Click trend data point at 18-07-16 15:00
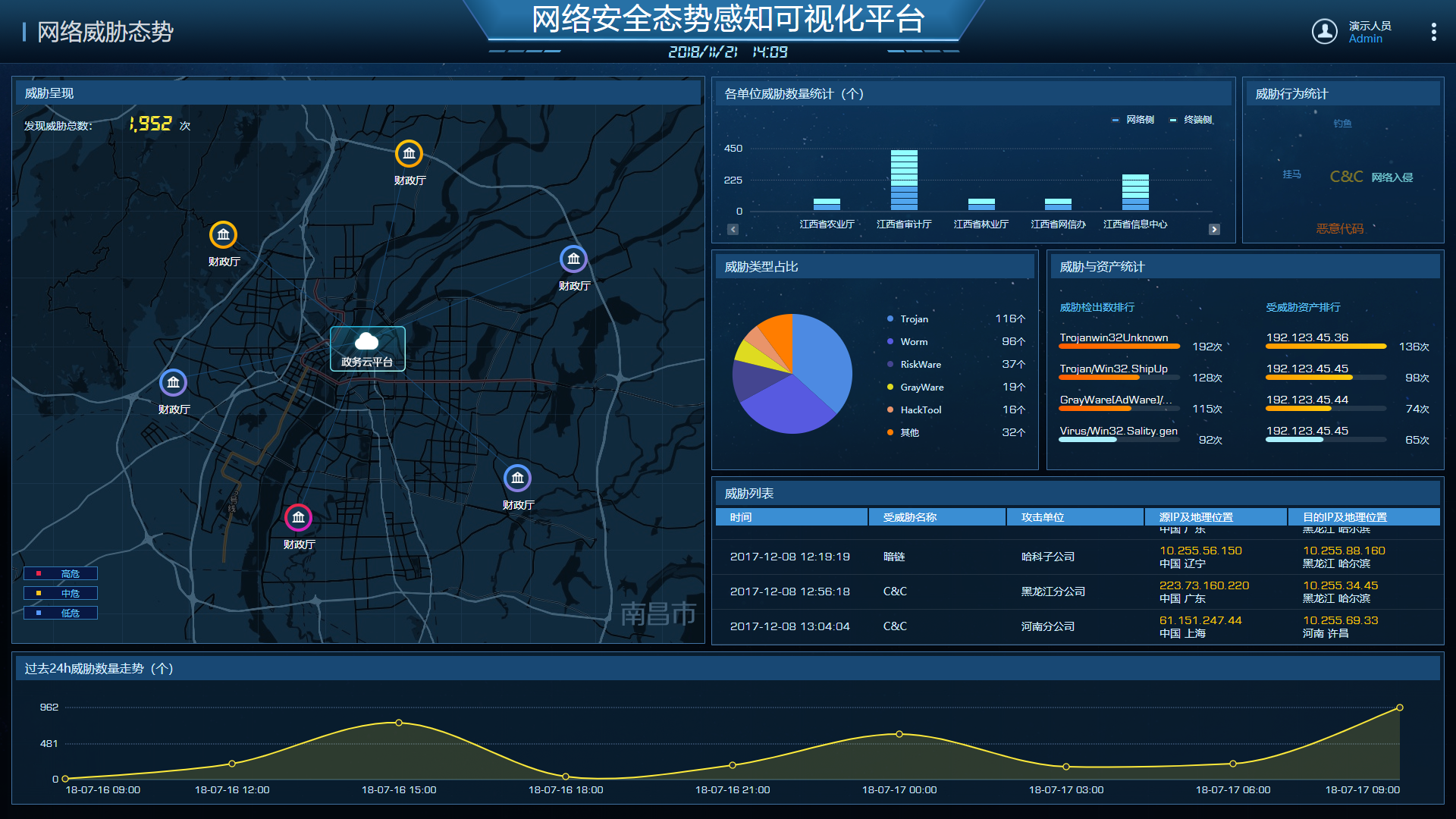The height and width of the screenshot is (819, 1456). 399,723
